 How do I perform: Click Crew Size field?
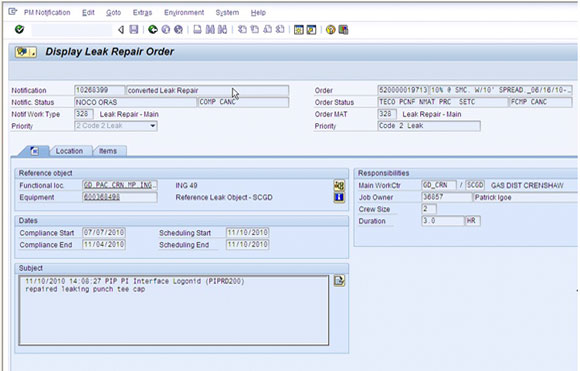tap(429, 209)
